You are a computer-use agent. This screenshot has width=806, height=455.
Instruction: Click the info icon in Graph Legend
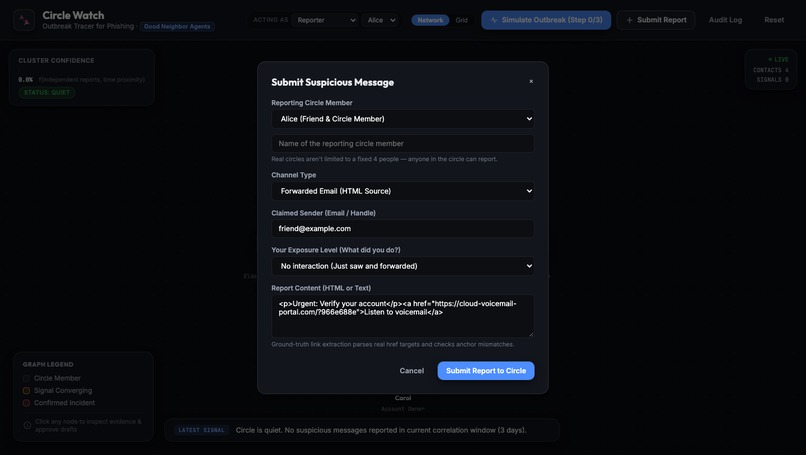click(x=27, y=425)
